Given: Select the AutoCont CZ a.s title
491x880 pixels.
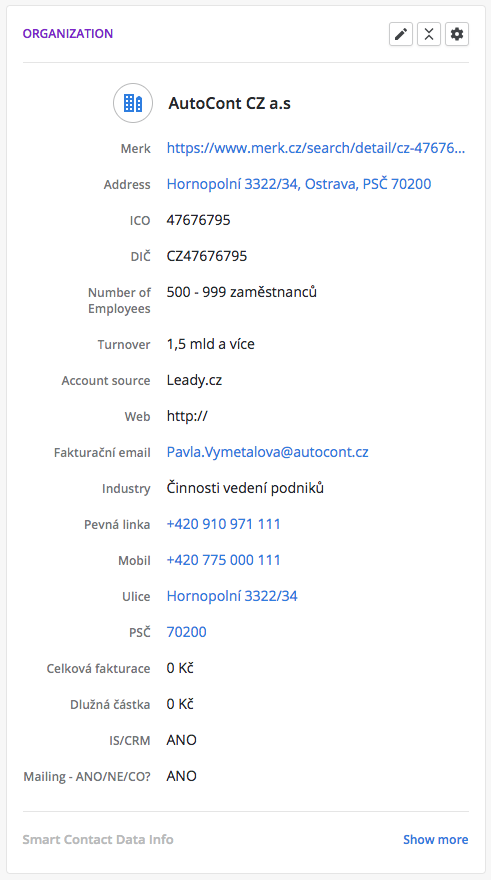Looking at the screenshot, I should [x=230, y=104].
